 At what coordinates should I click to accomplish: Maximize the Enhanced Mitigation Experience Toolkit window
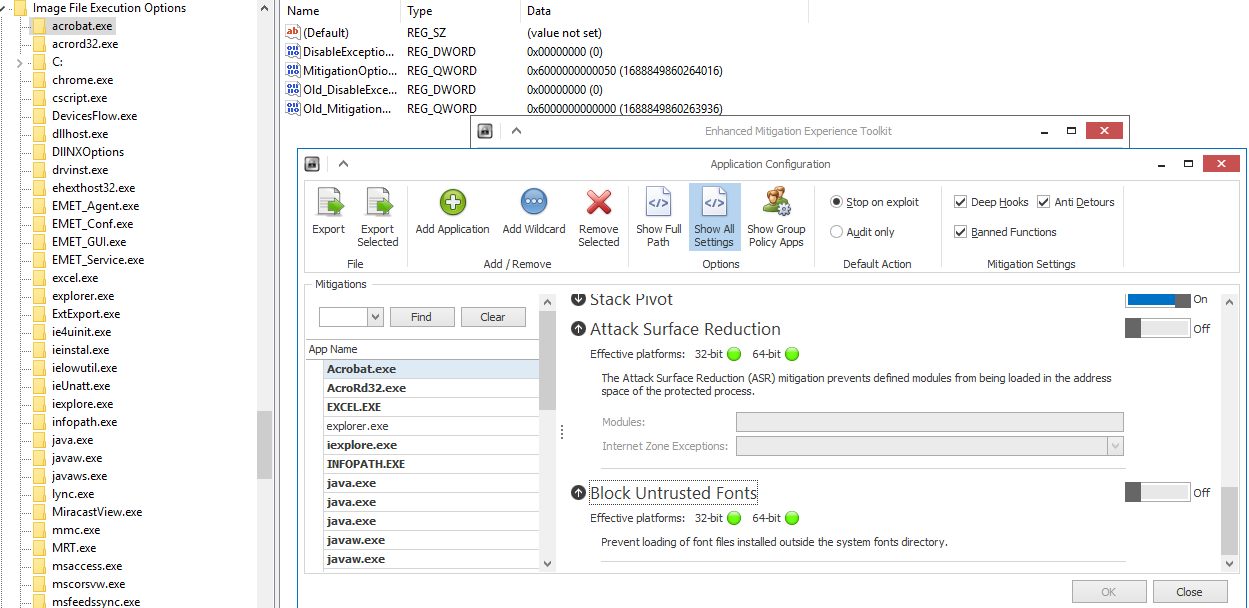(x=1070, y=131)
